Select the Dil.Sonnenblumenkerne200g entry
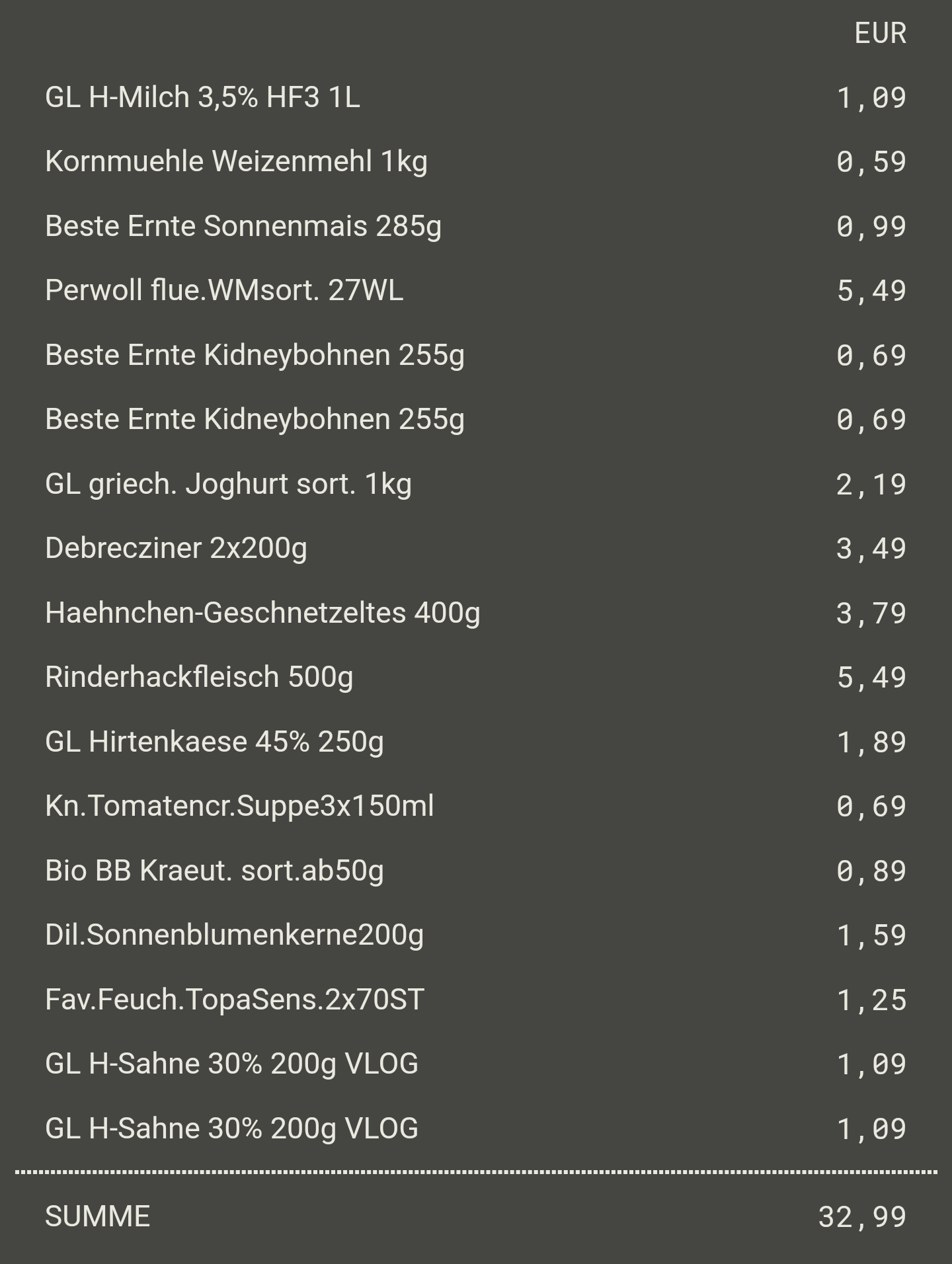952x1264 pixels. (x=234, y=935)
